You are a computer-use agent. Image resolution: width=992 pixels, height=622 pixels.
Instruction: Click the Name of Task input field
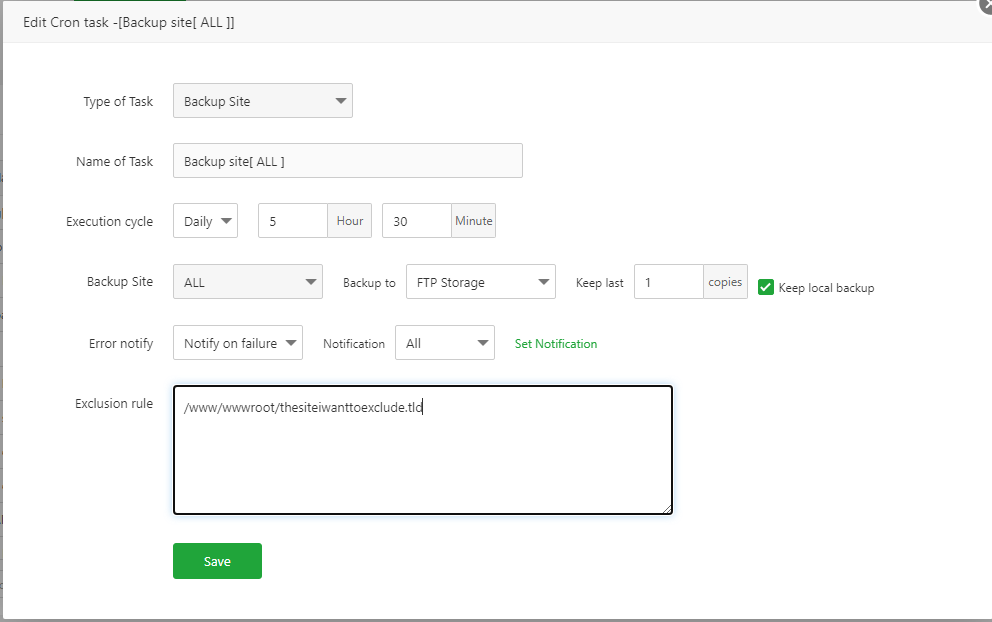pos(347,161)
